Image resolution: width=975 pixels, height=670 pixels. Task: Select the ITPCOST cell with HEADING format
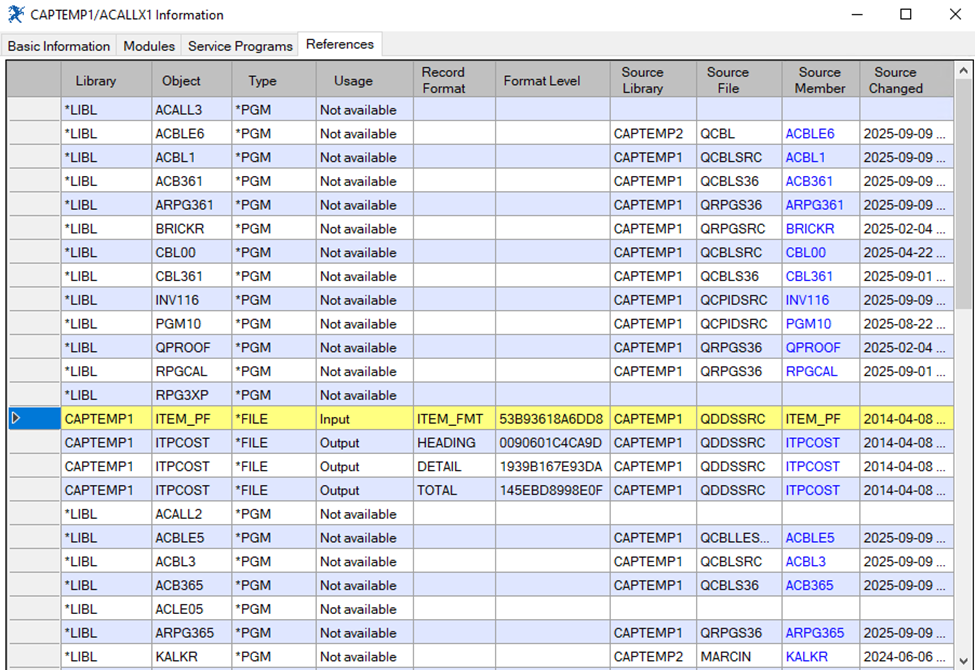click(182, 443)
